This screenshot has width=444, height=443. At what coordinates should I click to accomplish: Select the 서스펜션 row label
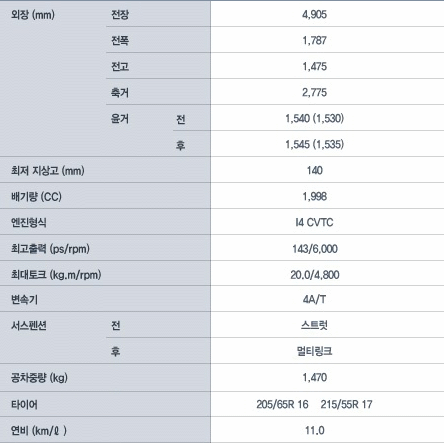pos(29,325)
